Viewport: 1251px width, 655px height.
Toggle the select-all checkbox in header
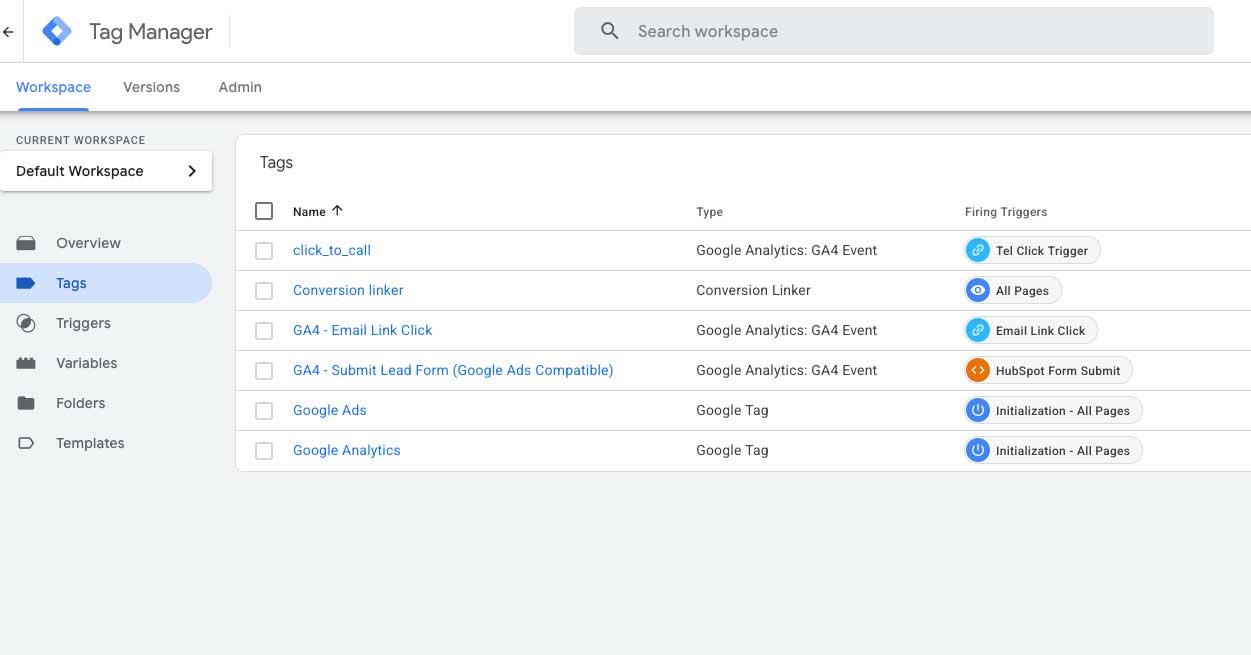(x=264, y=211)
